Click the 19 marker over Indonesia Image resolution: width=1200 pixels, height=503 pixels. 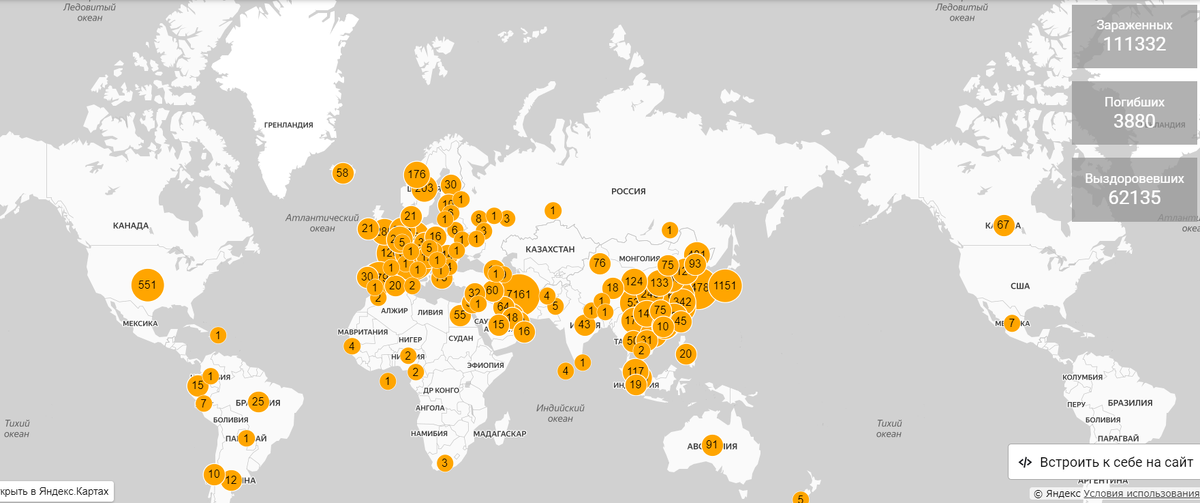pos(635,384)
